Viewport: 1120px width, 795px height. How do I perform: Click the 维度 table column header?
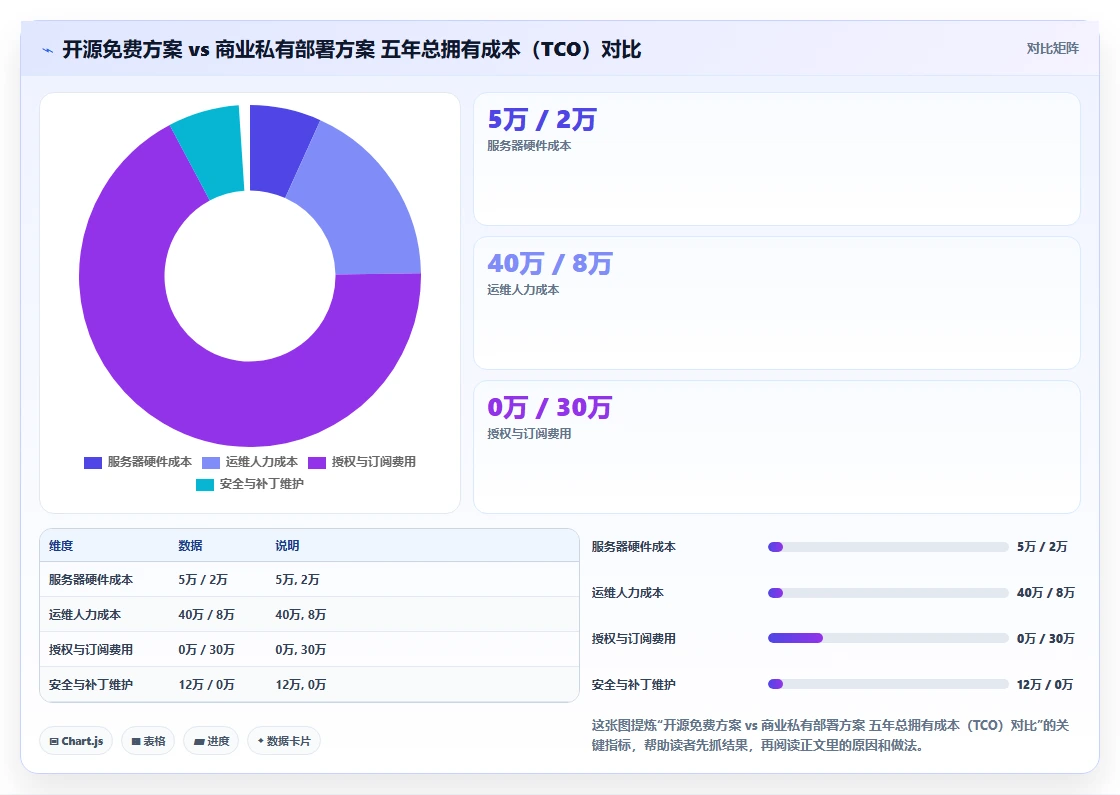(x=61, y=546)
